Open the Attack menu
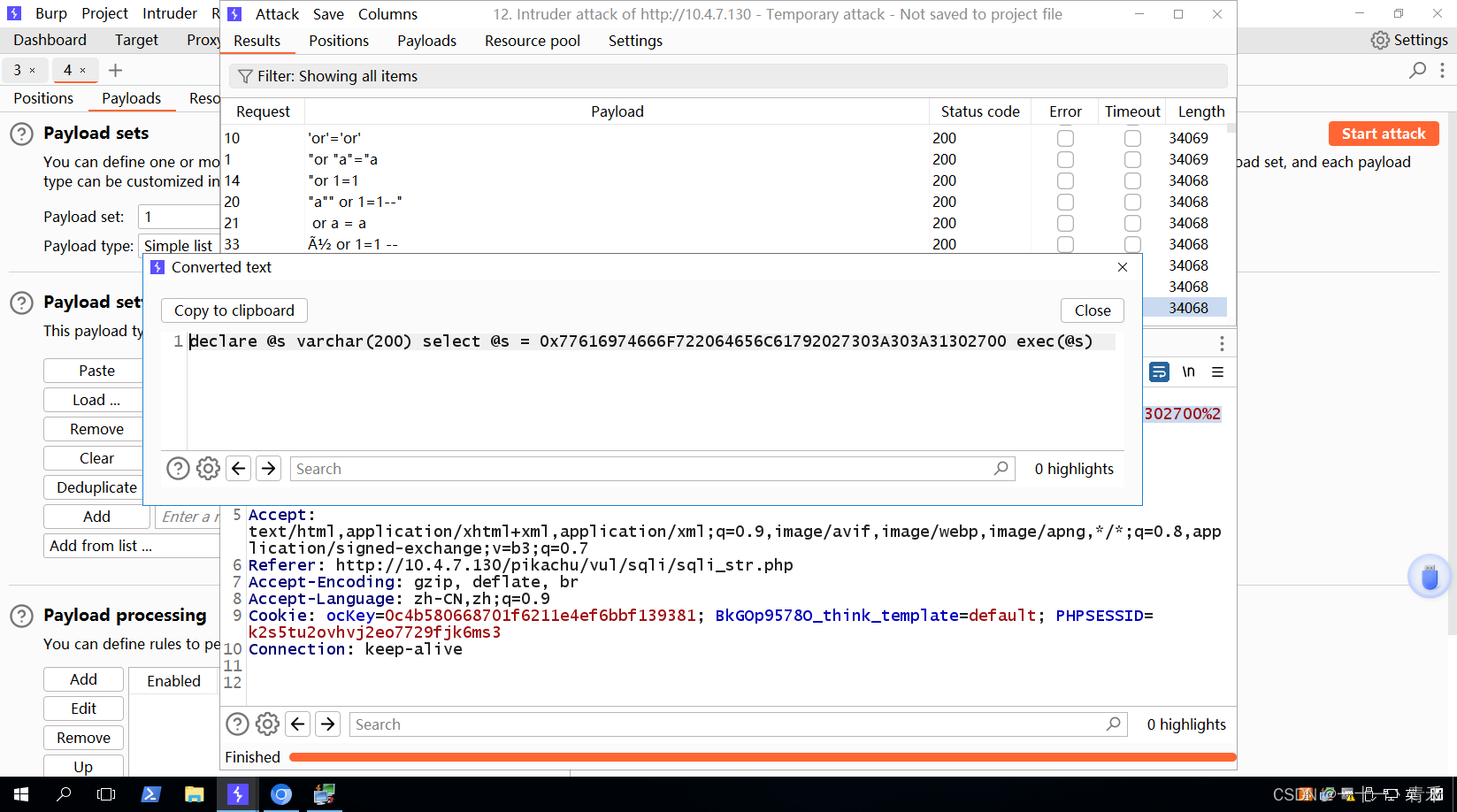The image size is (1457, 812). 277,14
